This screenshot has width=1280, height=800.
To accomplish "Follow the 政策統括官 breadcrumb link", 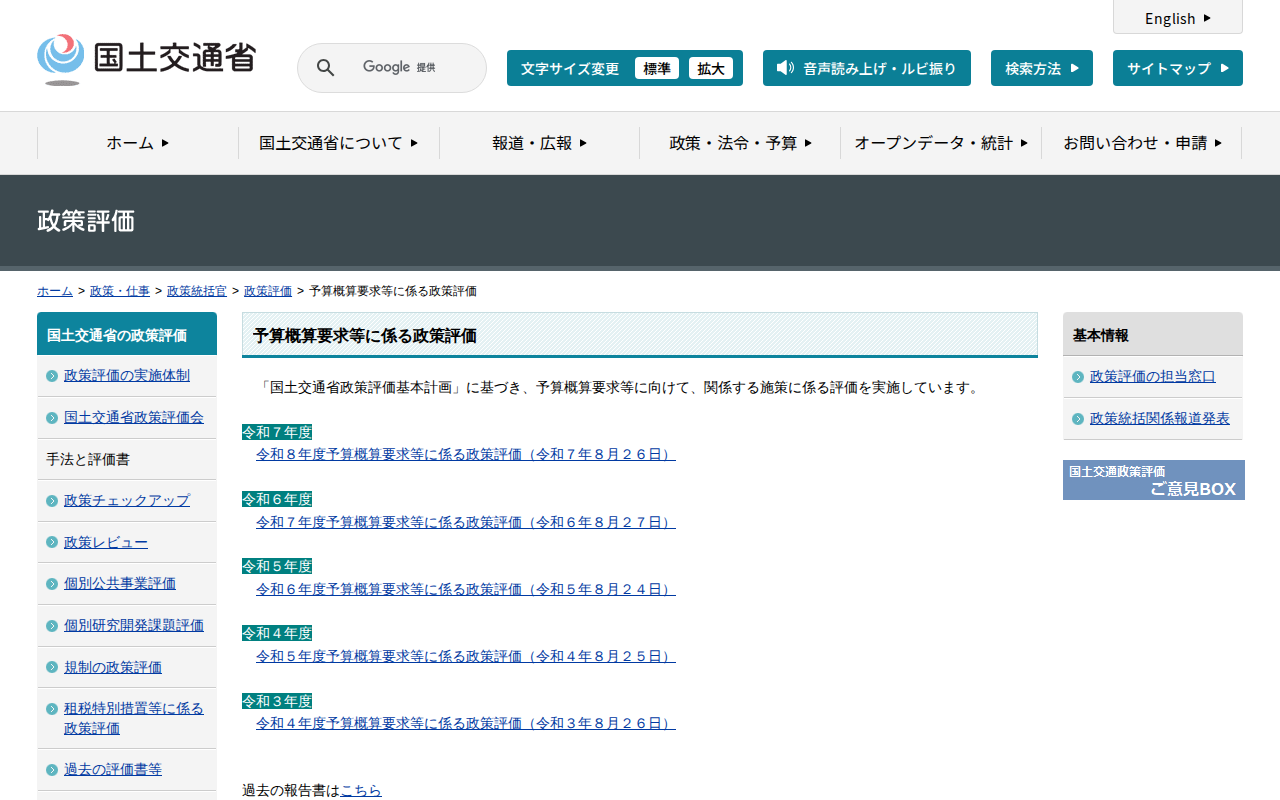I will [x=196, y=291].
